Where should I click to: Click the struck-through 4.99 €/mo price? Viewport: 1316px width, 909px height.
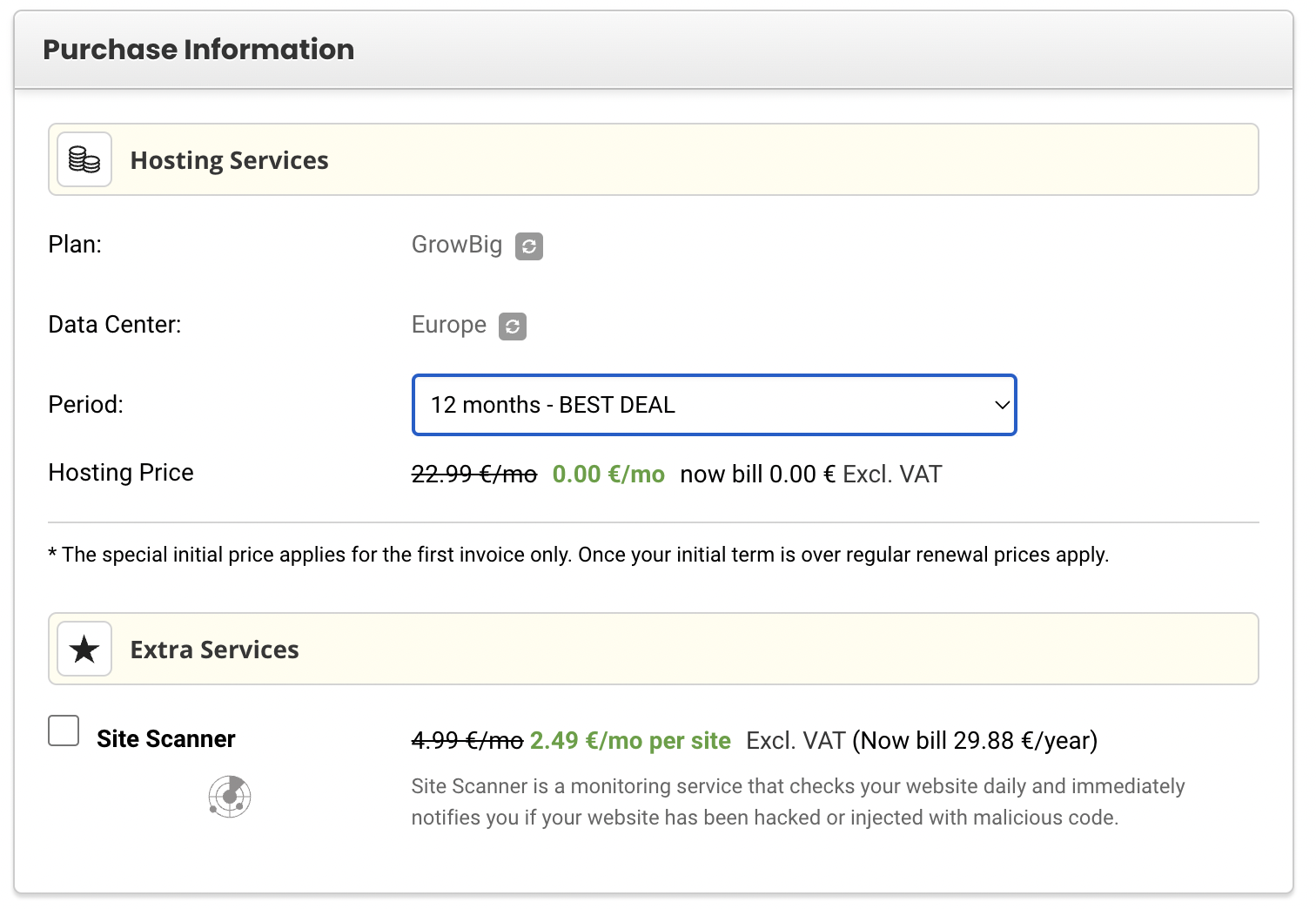point(467,741)
